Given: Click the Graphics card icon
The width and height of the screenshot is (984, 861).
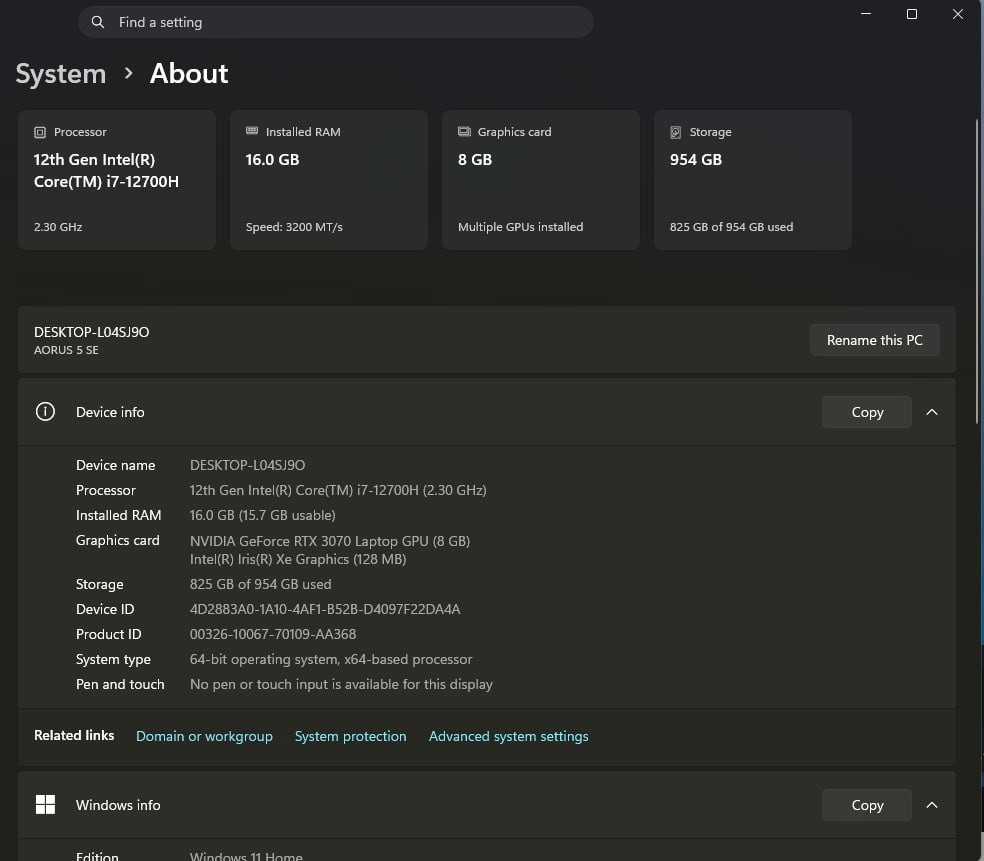Looking at the screenshot, I should click(464, 132).
